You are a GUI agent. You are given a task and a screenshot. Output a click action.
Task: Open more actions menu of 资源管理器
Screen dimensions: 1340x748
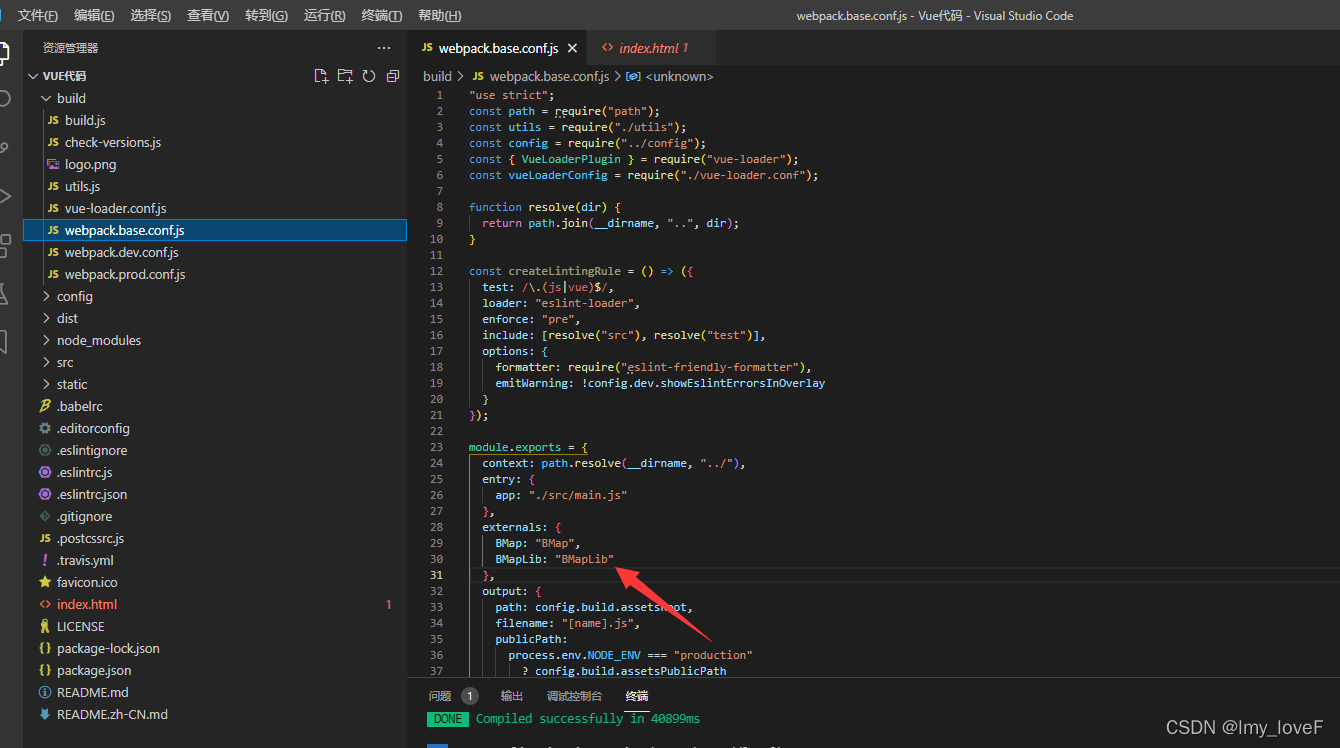pos(384,47)
